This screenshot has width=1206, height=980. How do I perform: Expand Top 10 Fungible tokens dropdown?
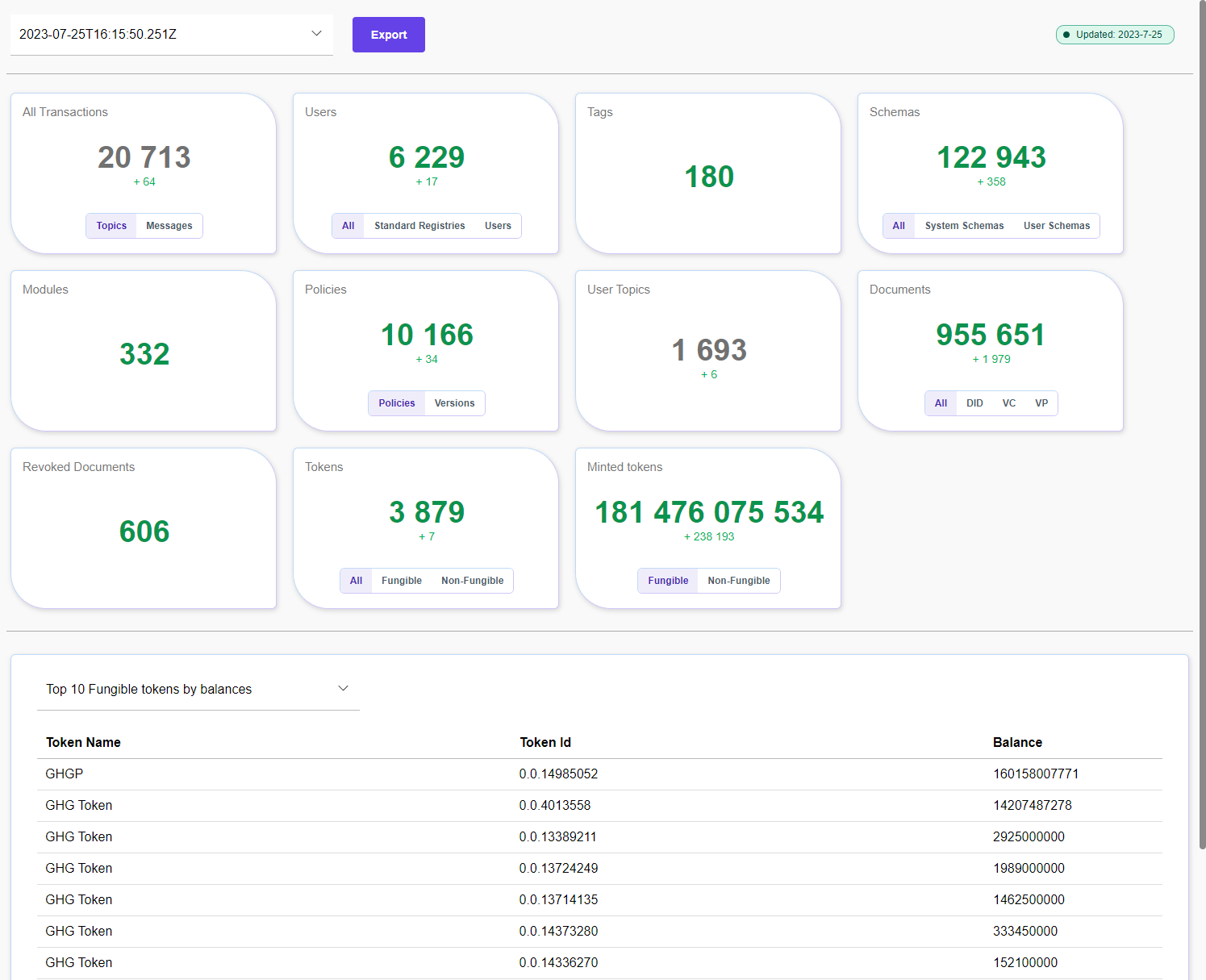click(x=343, y=689)
